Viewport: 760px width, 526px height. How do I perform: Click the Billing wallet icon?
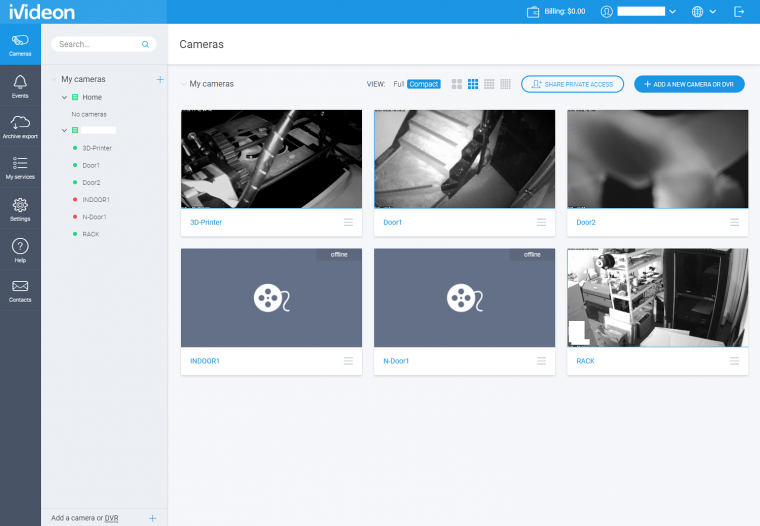533,12
